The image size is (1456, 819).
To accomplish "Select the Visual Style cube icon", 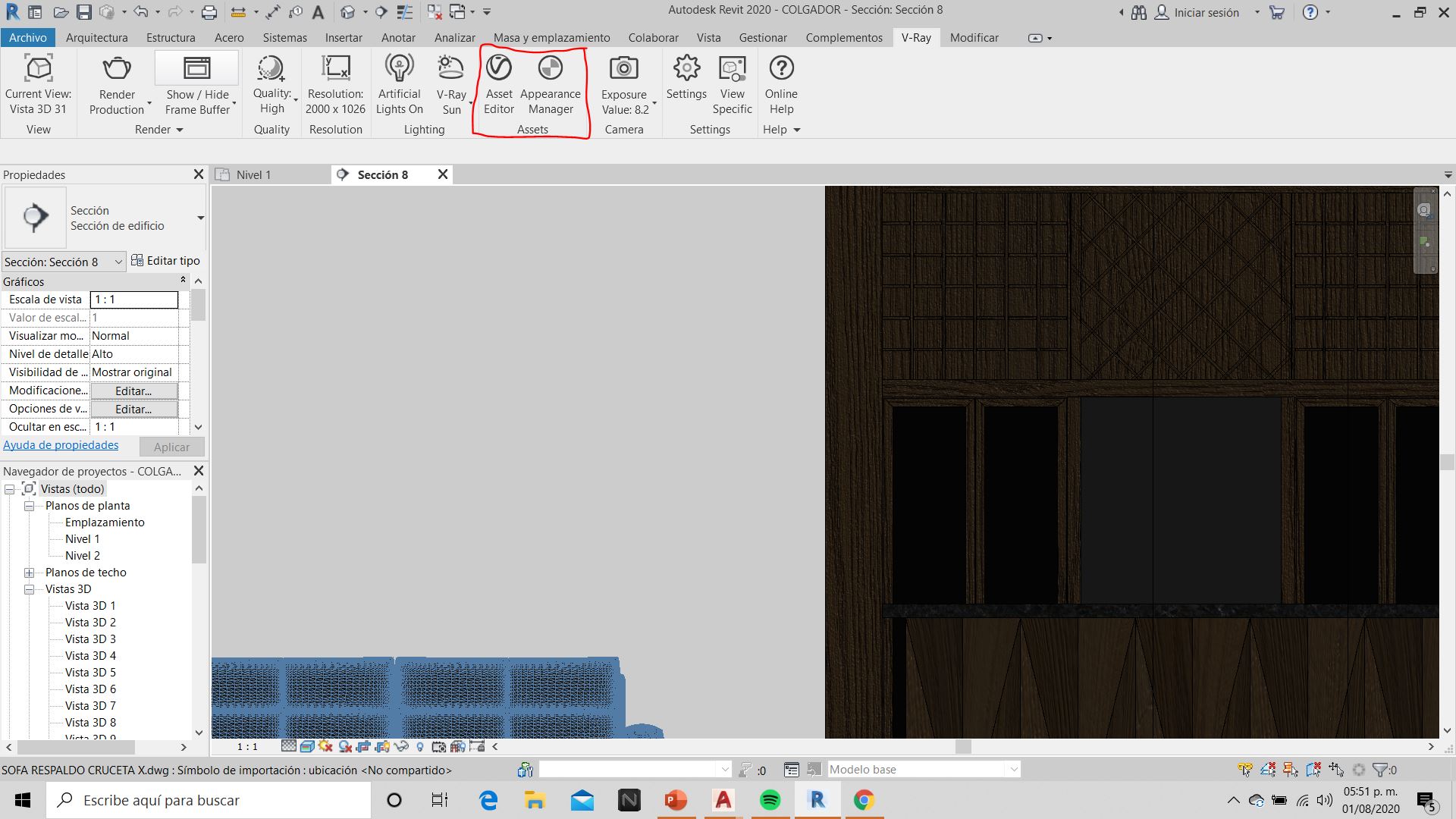I will tap(307, 747).
